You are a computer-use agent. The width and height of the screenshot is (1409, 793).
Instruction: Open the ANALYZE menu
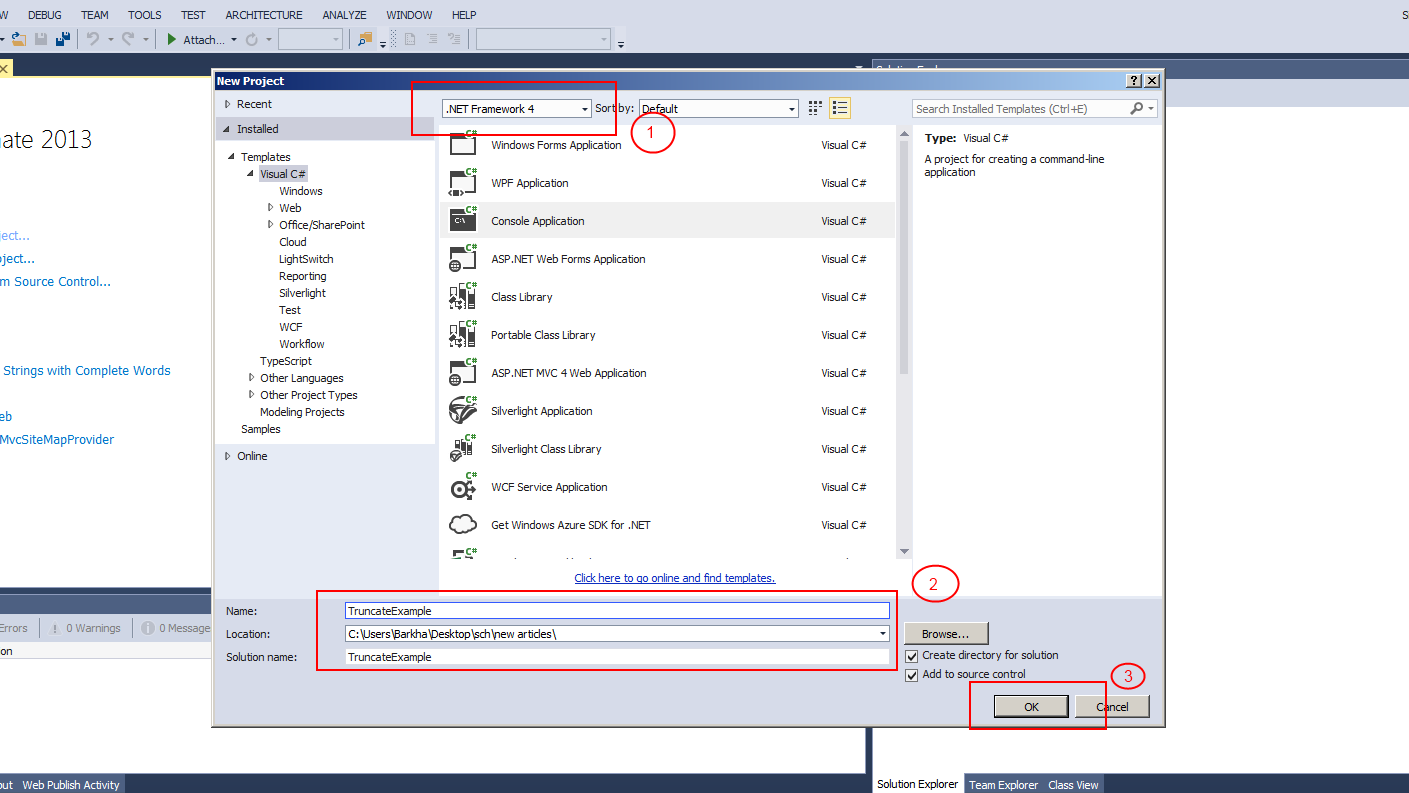[344, 15]
